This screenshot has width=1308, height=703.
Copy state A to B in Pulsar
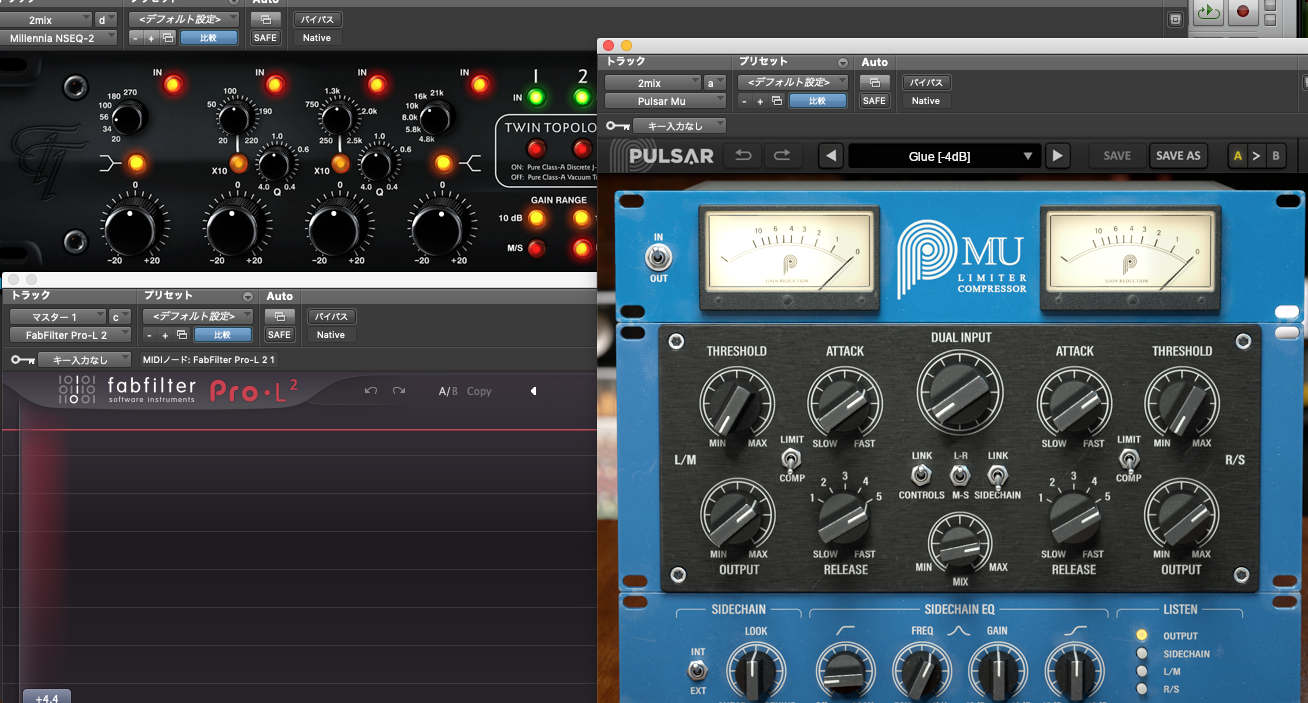(x=1255, y=156)
